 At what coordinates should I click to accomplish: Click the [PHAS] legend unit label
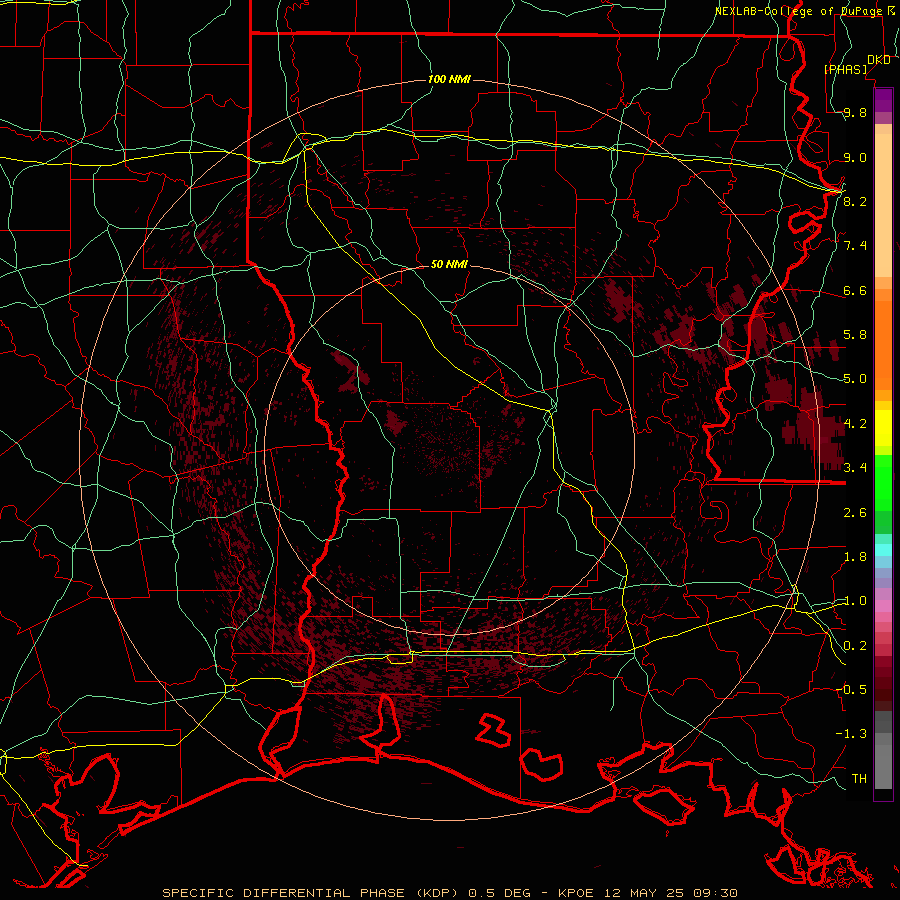(x=845, y=69)
